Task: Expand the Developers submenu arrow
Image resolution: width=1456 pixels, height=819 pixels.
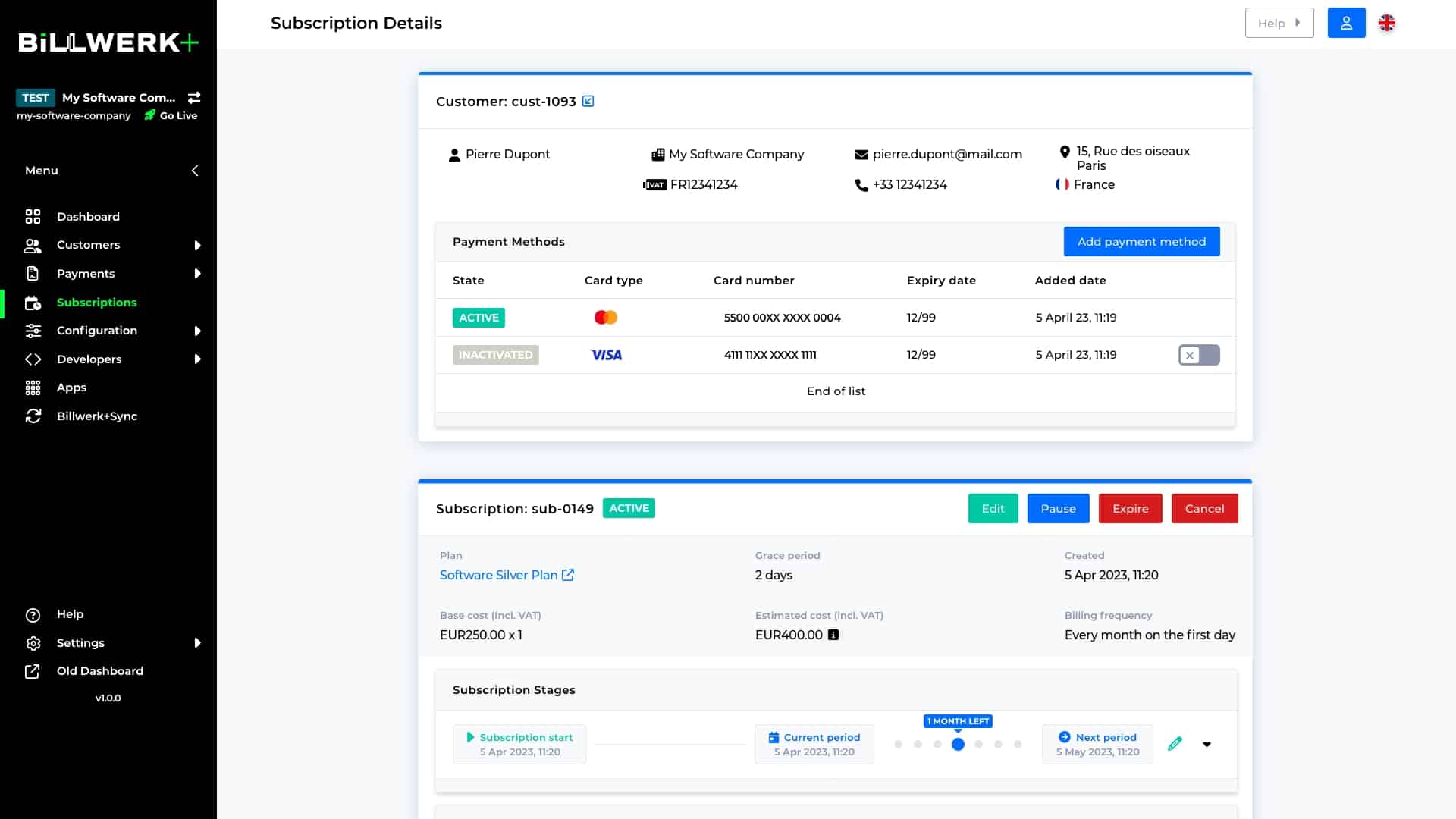Action: click(197, 359)
